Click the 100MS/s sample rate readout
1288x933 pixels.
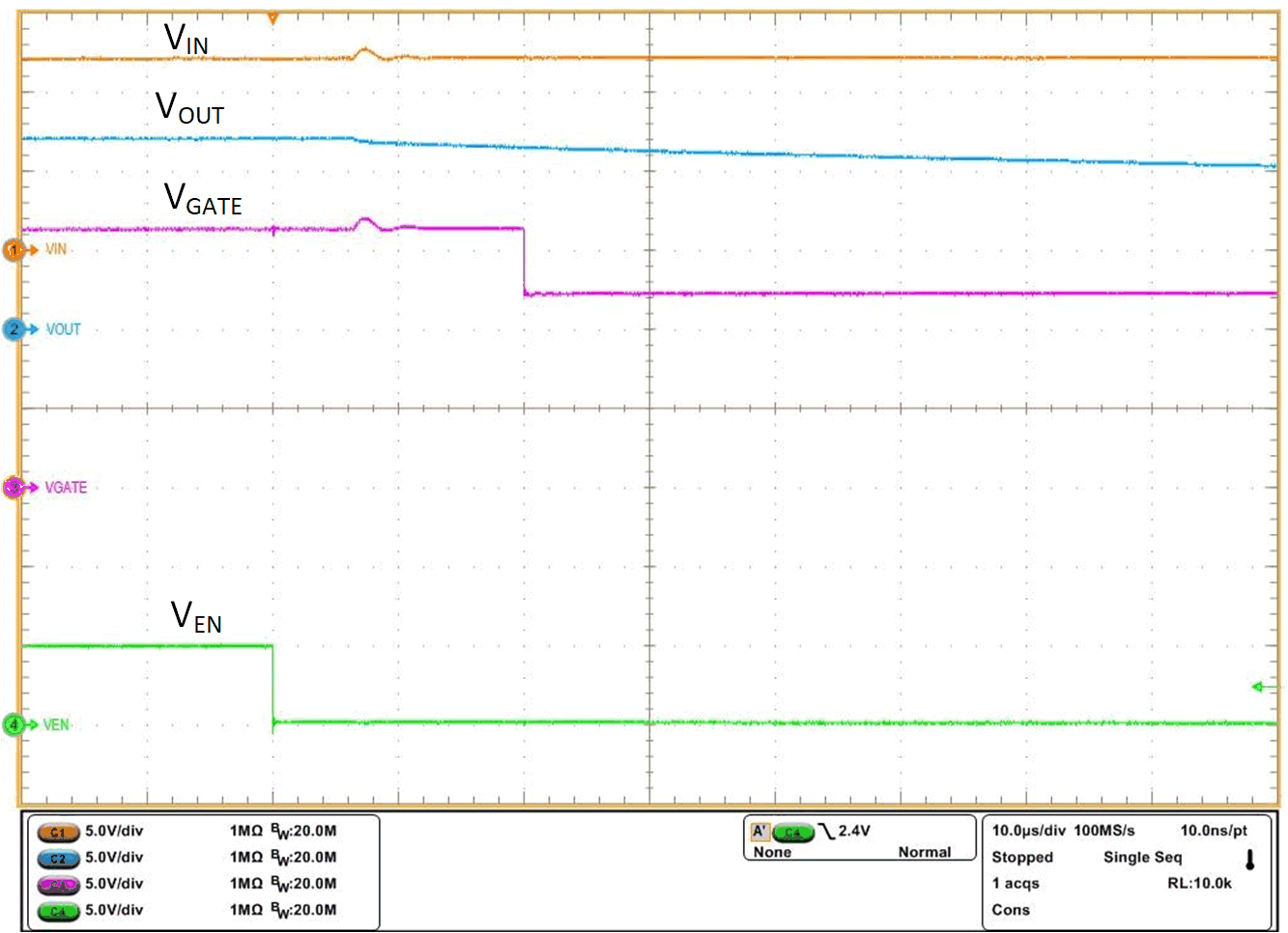point(1104,831)
